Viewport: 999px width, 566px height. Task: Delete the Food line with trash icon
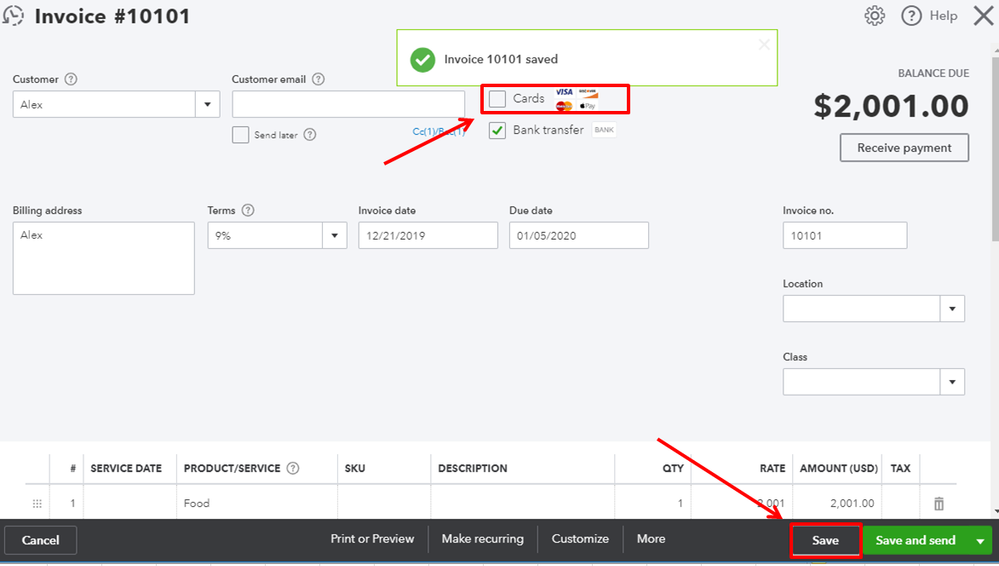pos(938,504)
